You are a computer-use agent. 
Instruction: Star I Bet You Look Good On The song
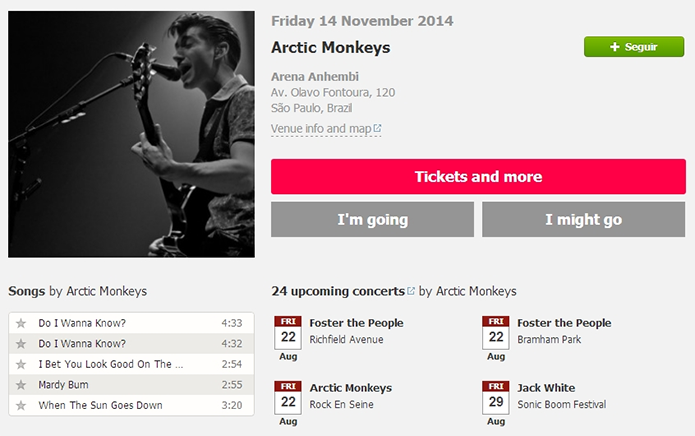point(21,364)
